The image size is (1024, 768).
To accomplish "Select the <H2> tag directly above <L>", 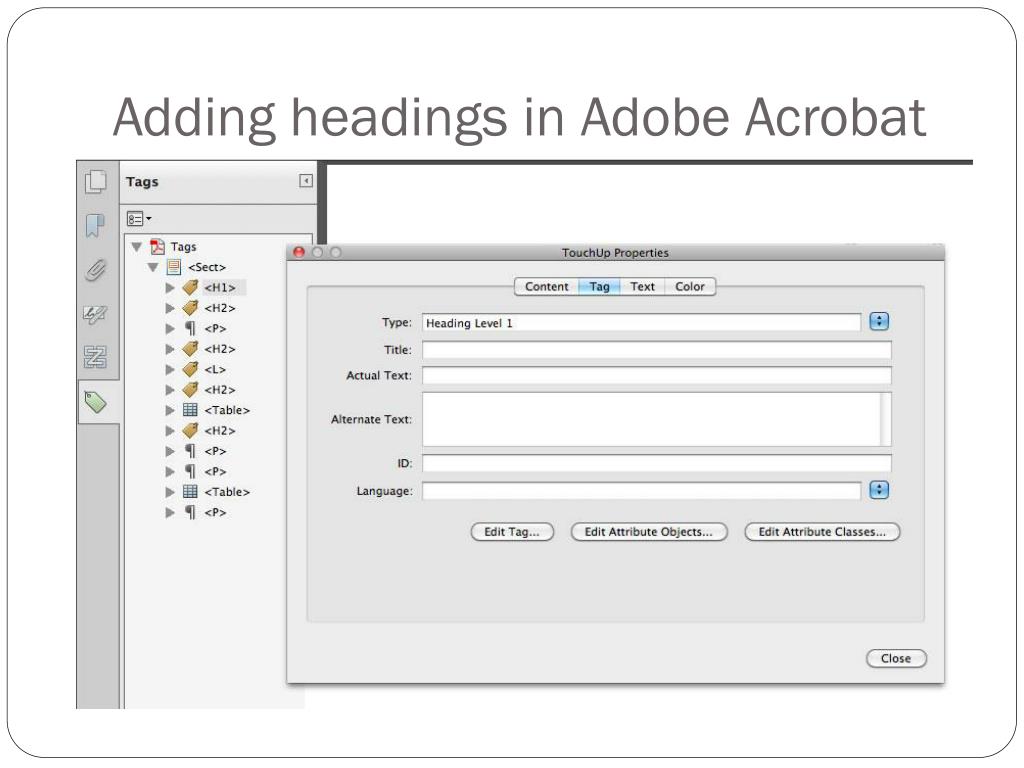I will click(220, 349).
